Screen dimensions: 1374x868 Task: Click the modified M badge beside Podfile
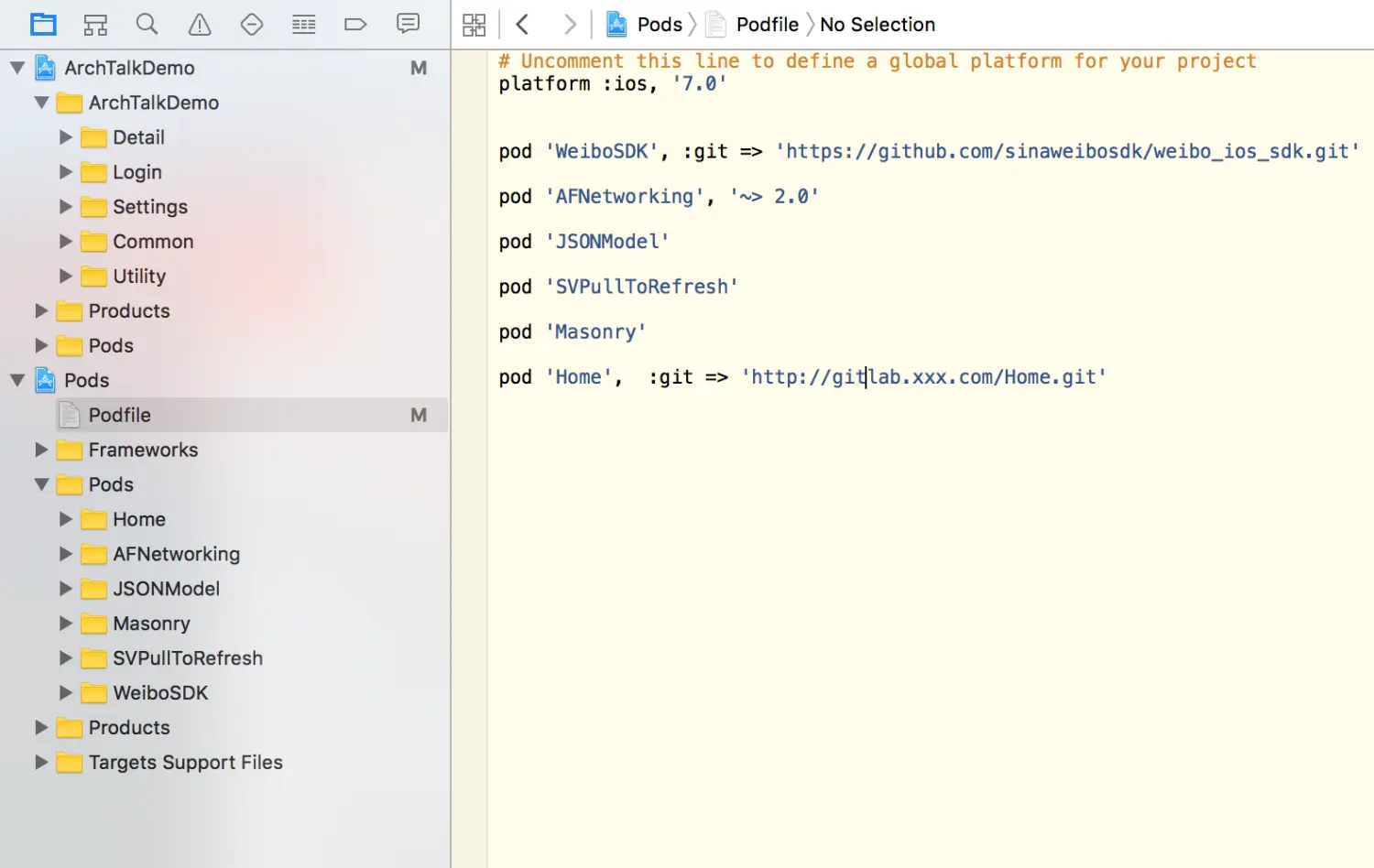[x=419, y=415]
